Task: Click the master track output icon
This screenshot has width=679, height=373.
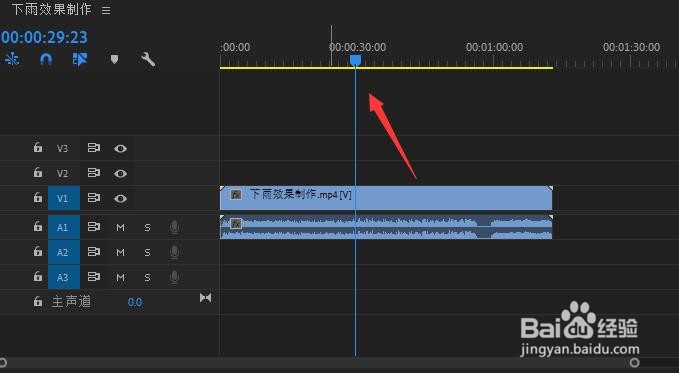Action: tap(206, 298)
